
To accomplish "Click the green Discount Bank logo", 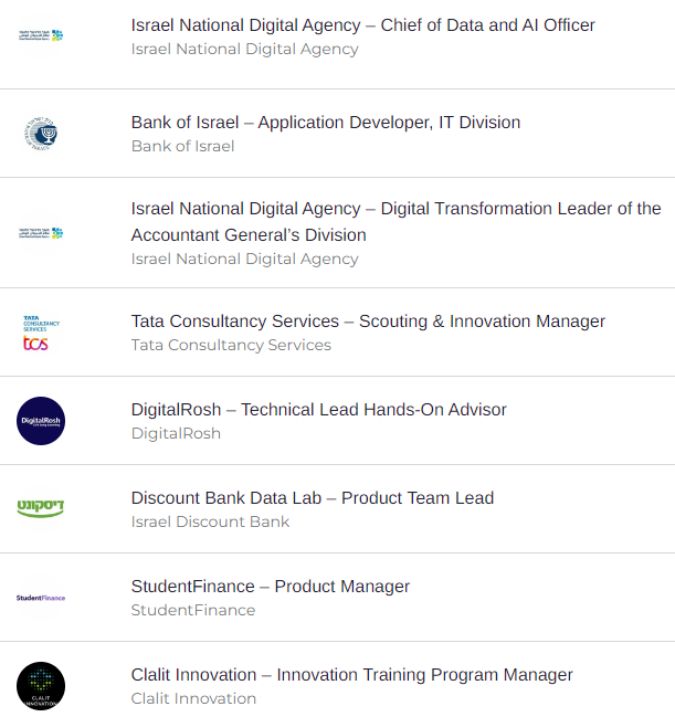I will (x=40, y=508).
